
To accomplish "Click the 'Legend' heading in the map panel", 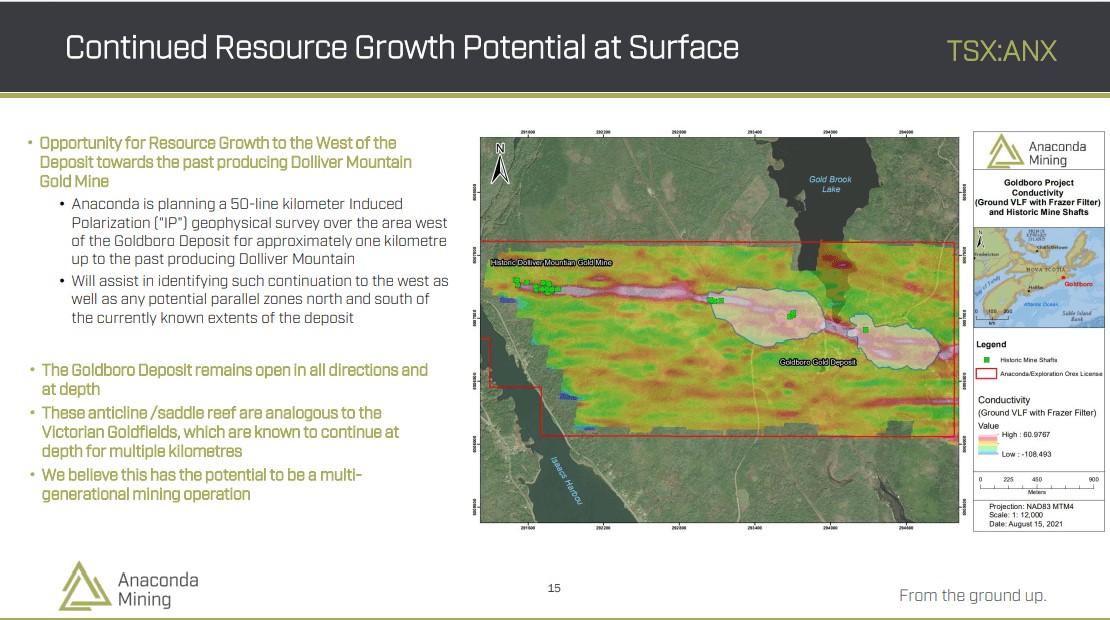I will (991, 345).
